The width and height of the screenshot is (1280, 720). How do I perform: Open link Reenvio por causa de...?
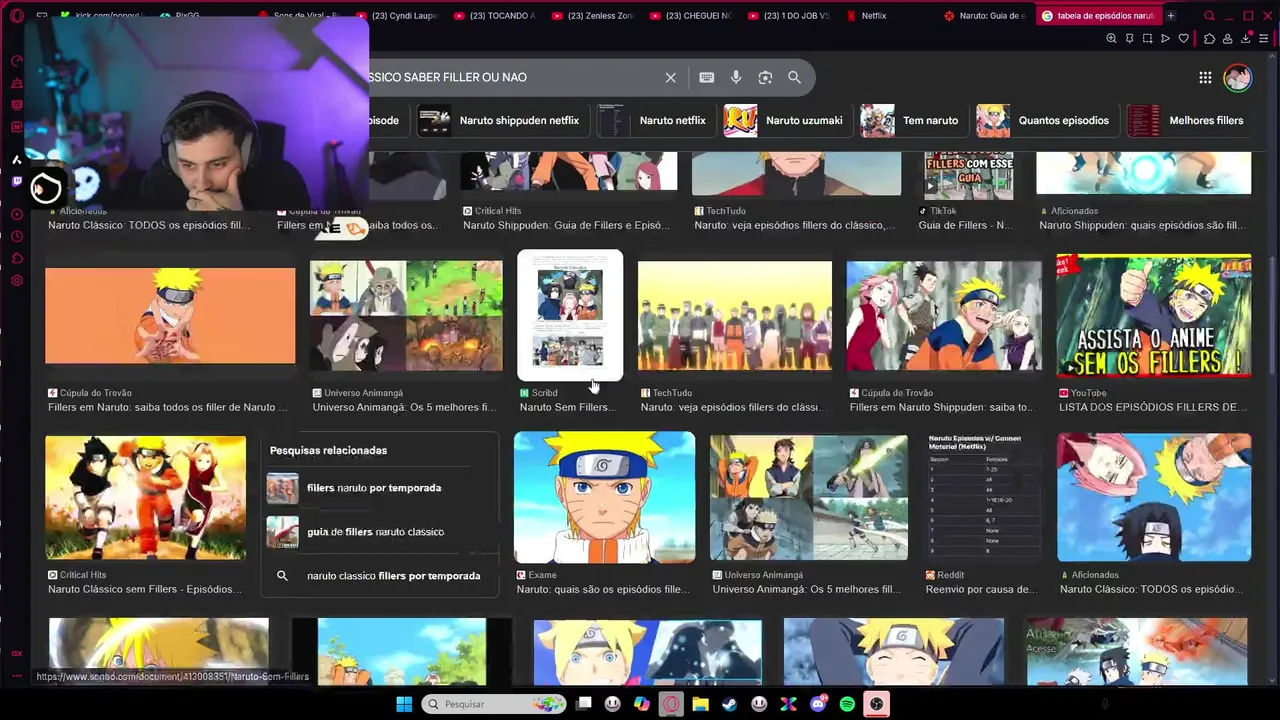(981, 589)
